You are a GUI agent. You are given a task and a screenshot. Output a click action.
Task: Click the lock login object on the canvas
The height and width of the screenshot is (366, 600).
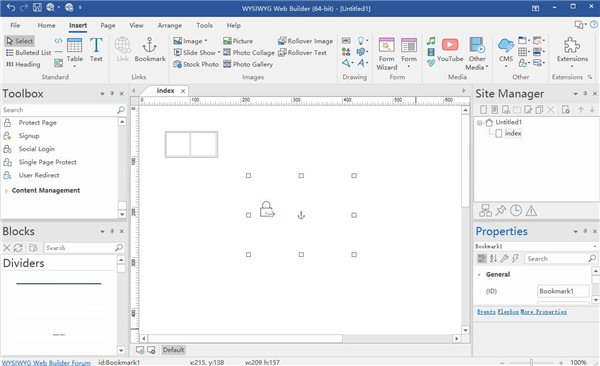(x=267, y=210)
